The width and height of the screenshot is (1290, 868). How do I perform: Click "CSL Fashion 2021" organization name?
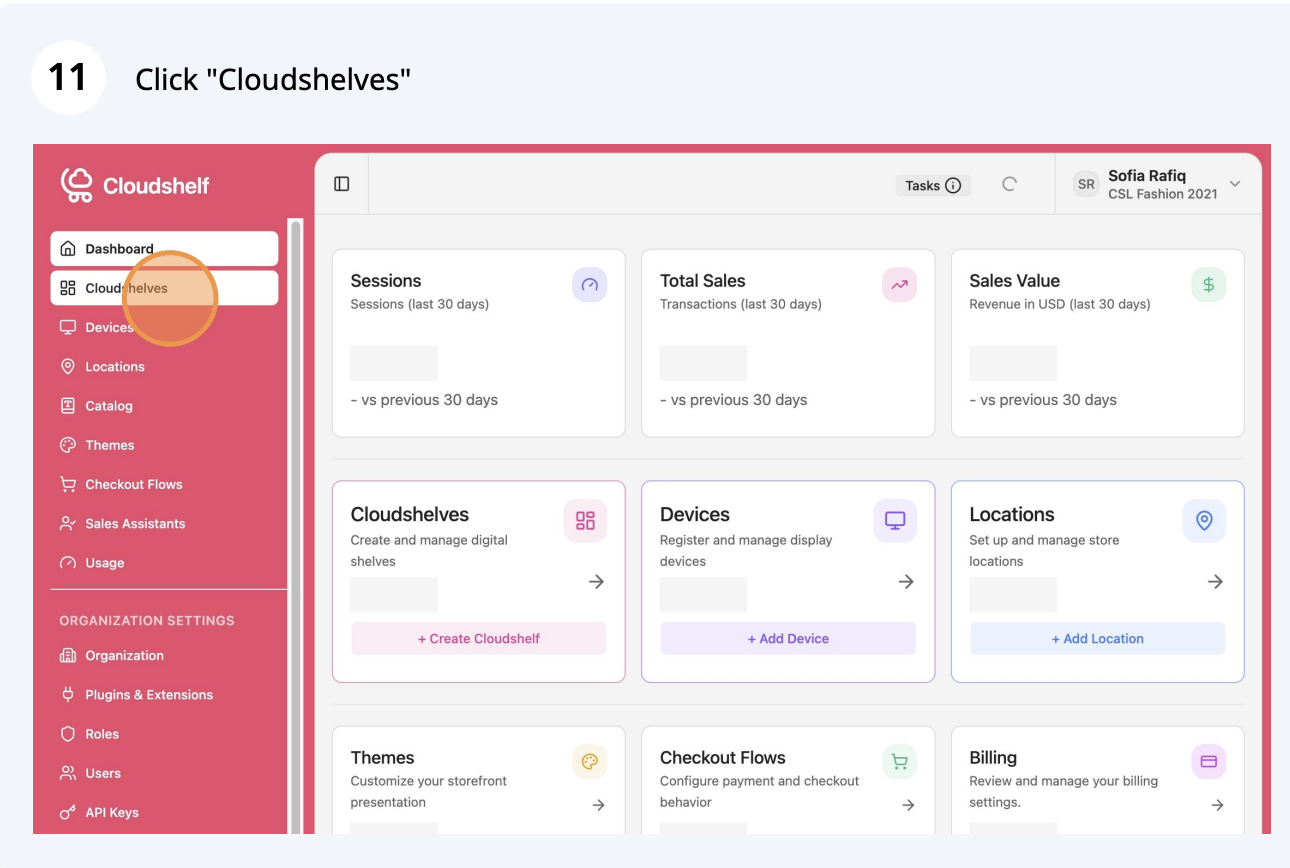1163,194
